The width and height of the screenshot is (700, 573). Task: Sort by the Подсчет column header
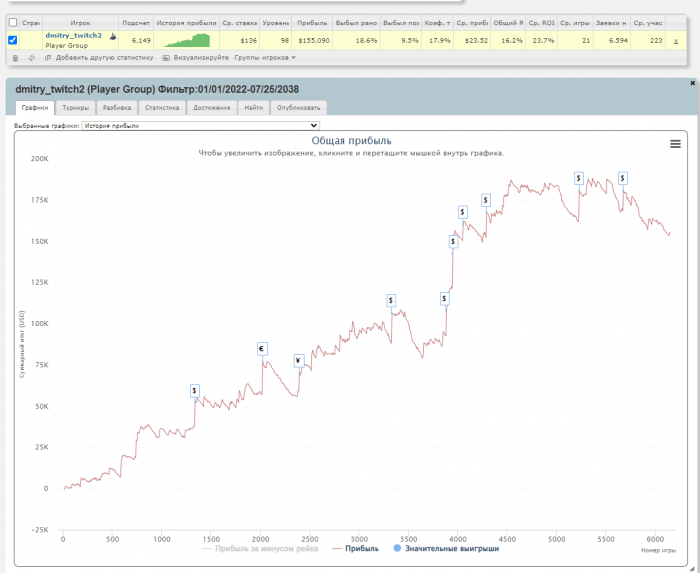point(136,23)
